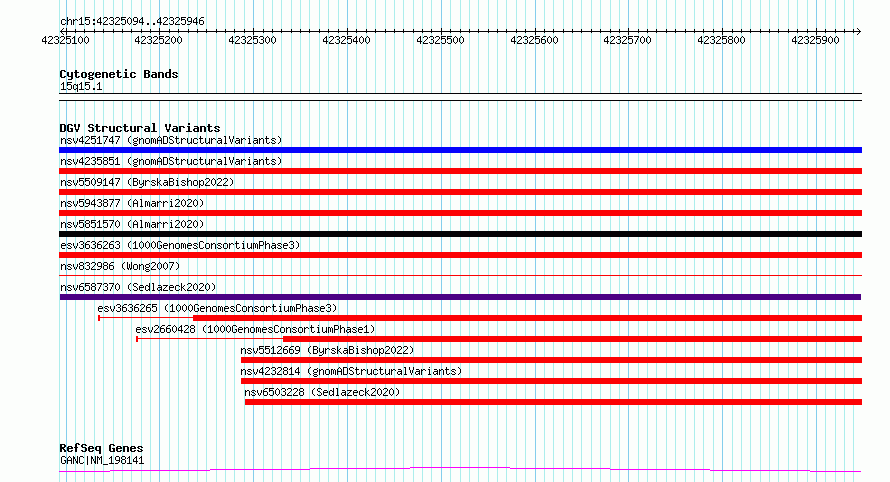890x482 pixels.
Task: Click the black nsv5851570 variant bar
Action: [460, 234]
